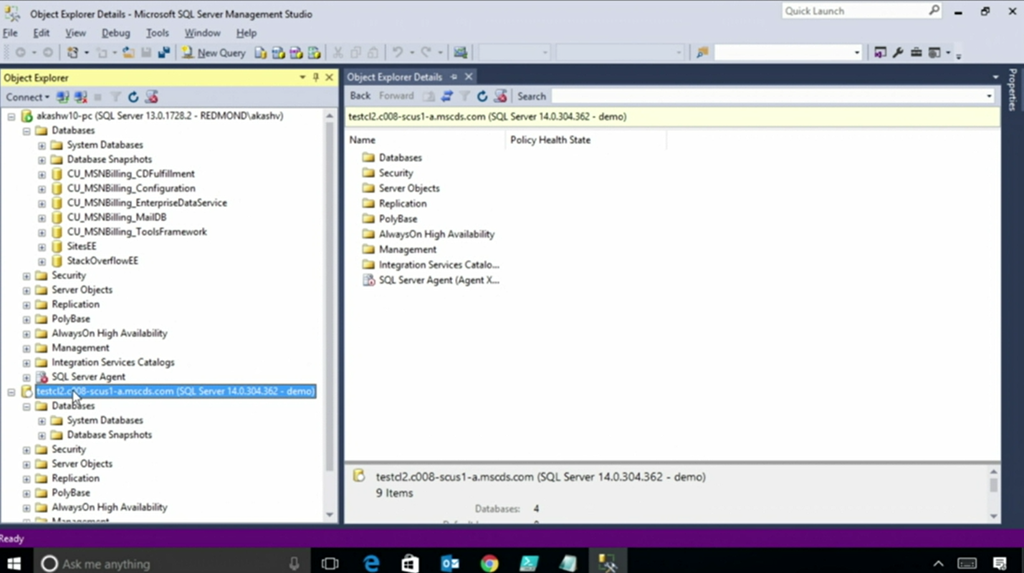Click the Save All toolbar icon
Image resolution: width=1024 pixels, height=573 pixels.
(164, 53)
